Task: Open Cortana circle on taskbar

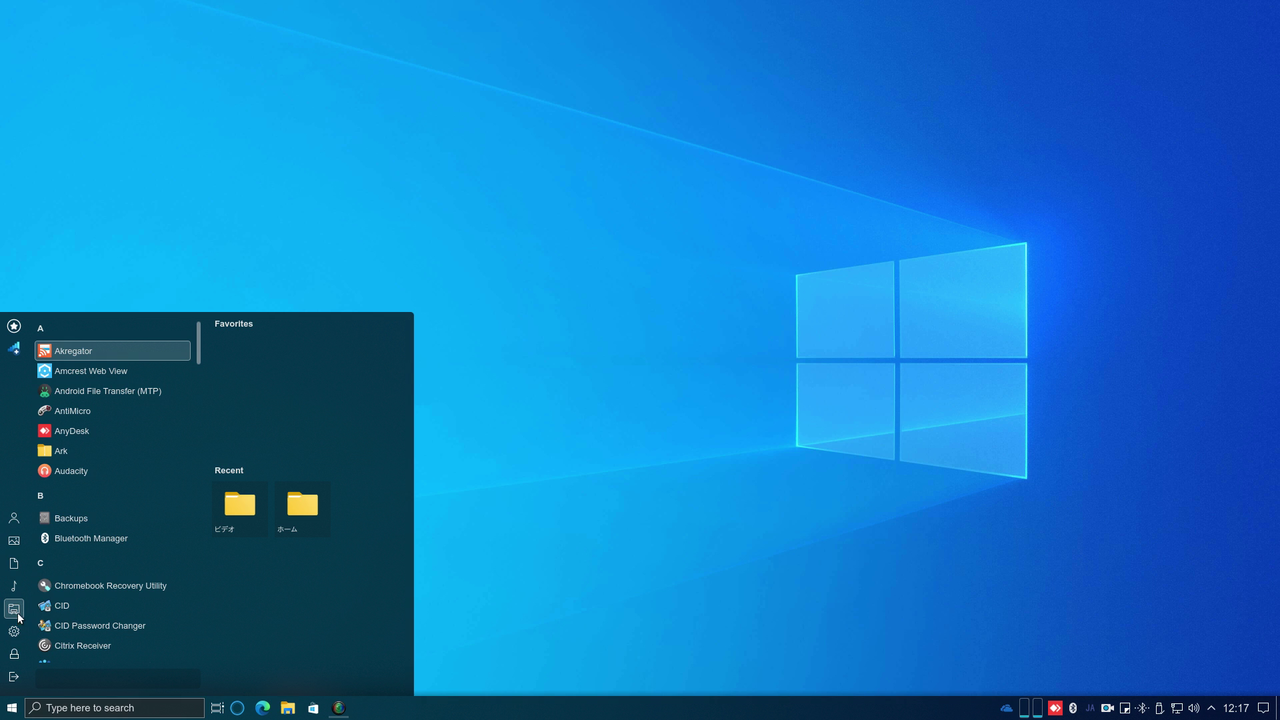Action: point(237,708)
